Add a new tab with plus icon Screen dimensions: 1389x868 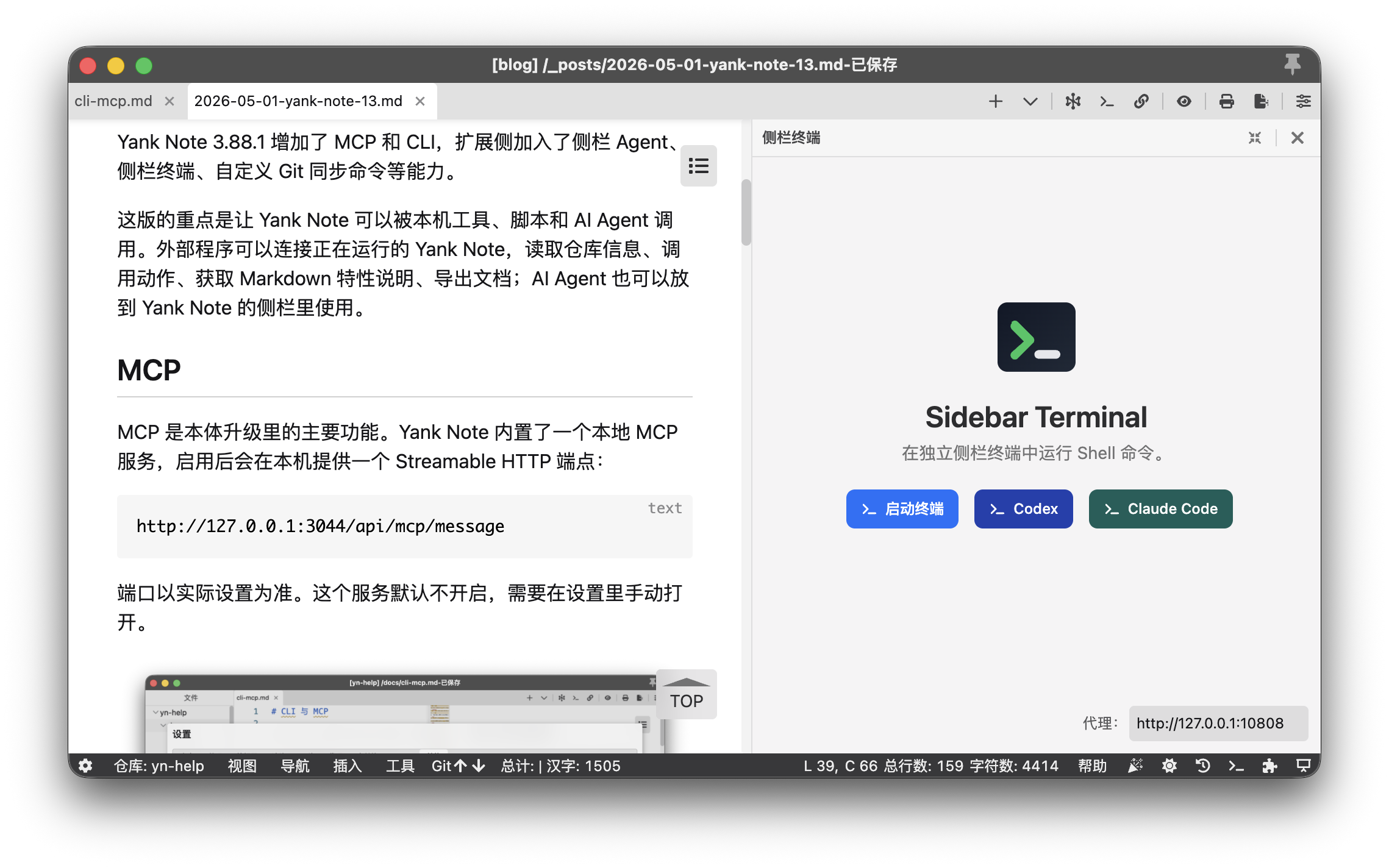pos(995,101)
